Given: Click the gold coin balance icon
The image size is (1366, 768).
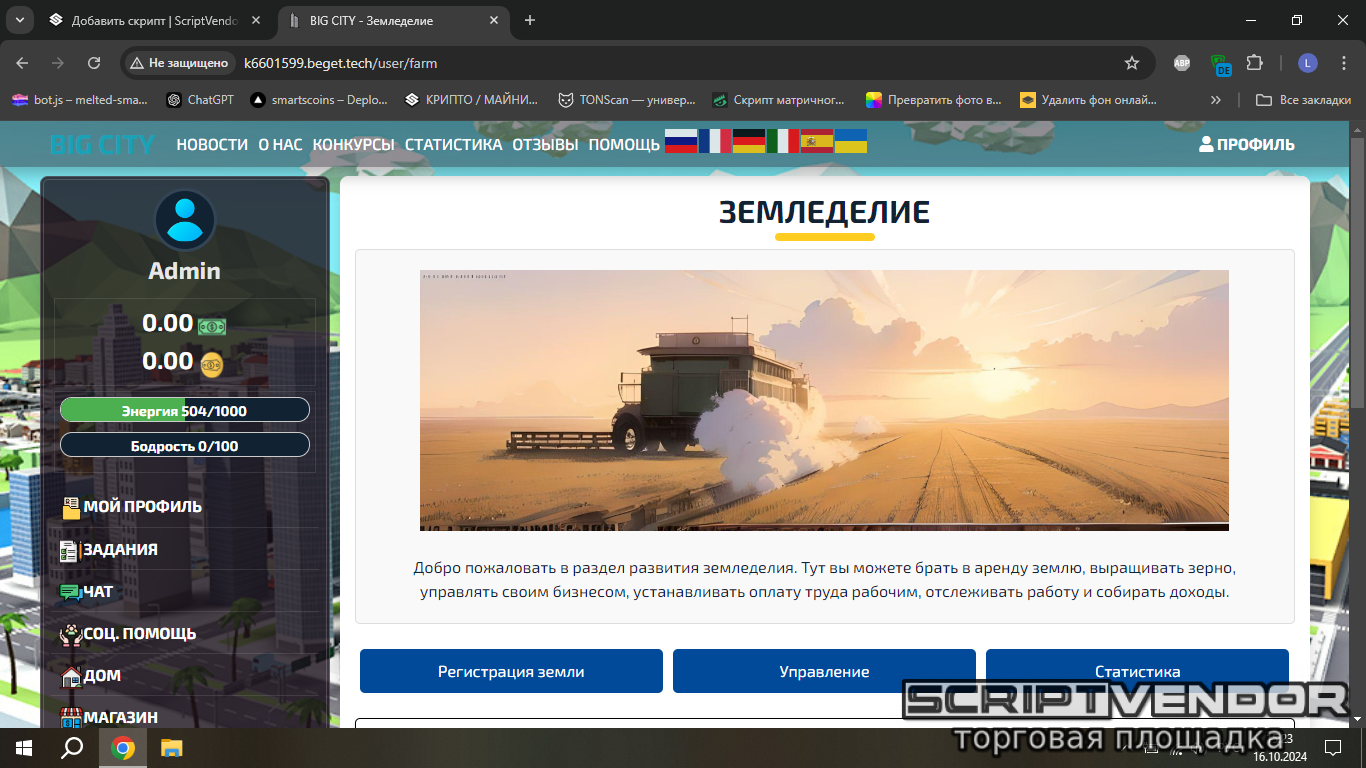Looking at the screenshot, I should tap(212, 364).
